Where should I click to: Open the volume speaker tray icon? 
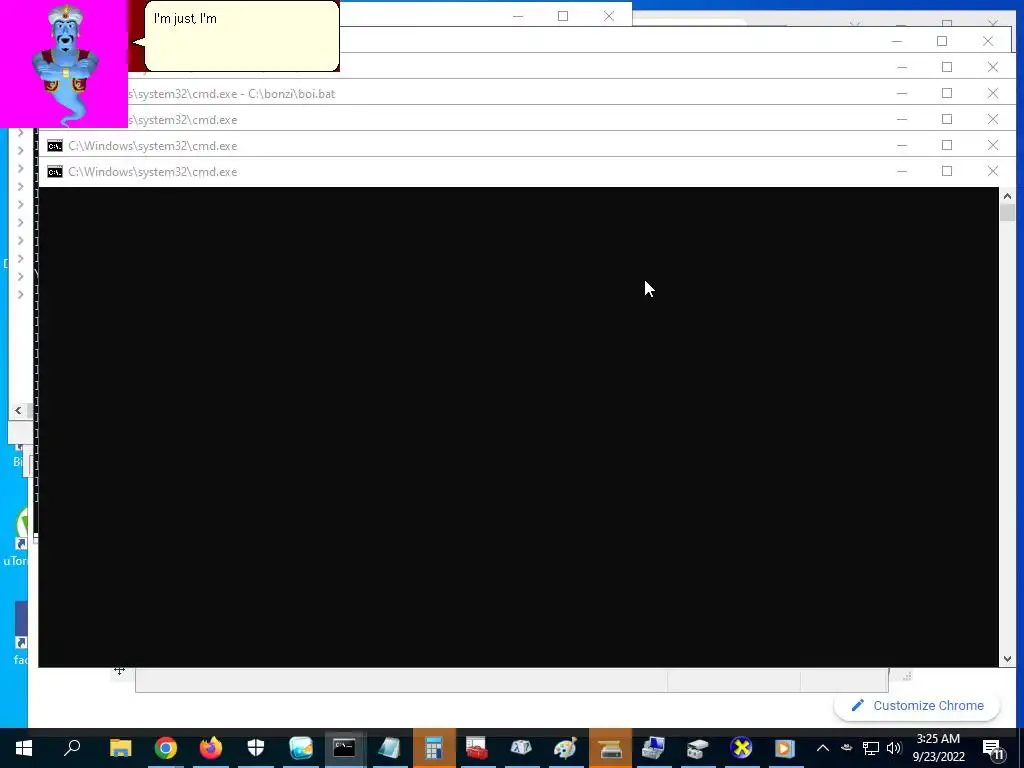(x=894, y=748)
